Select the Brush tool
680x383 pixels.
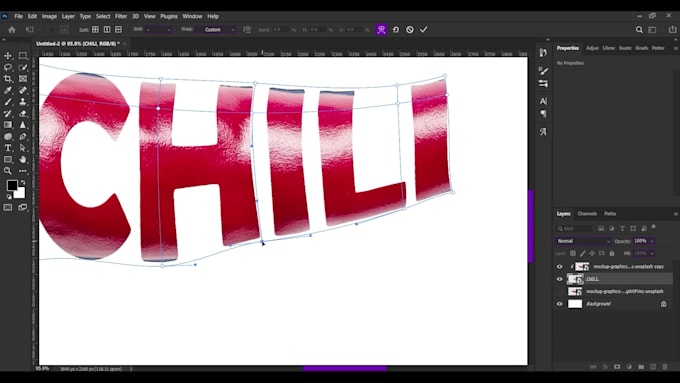[x=8, y=101]
